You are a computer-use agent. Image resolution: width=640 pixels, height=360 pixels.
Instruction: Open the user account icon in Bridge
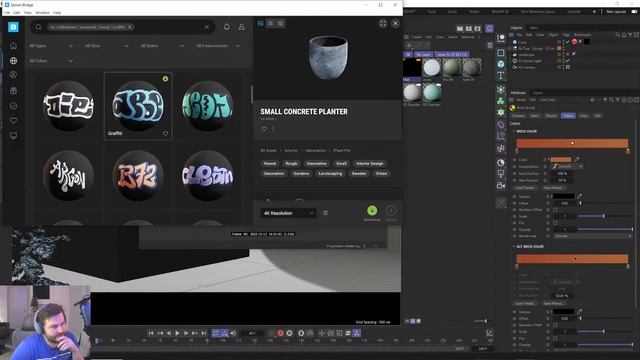(242, 27)
